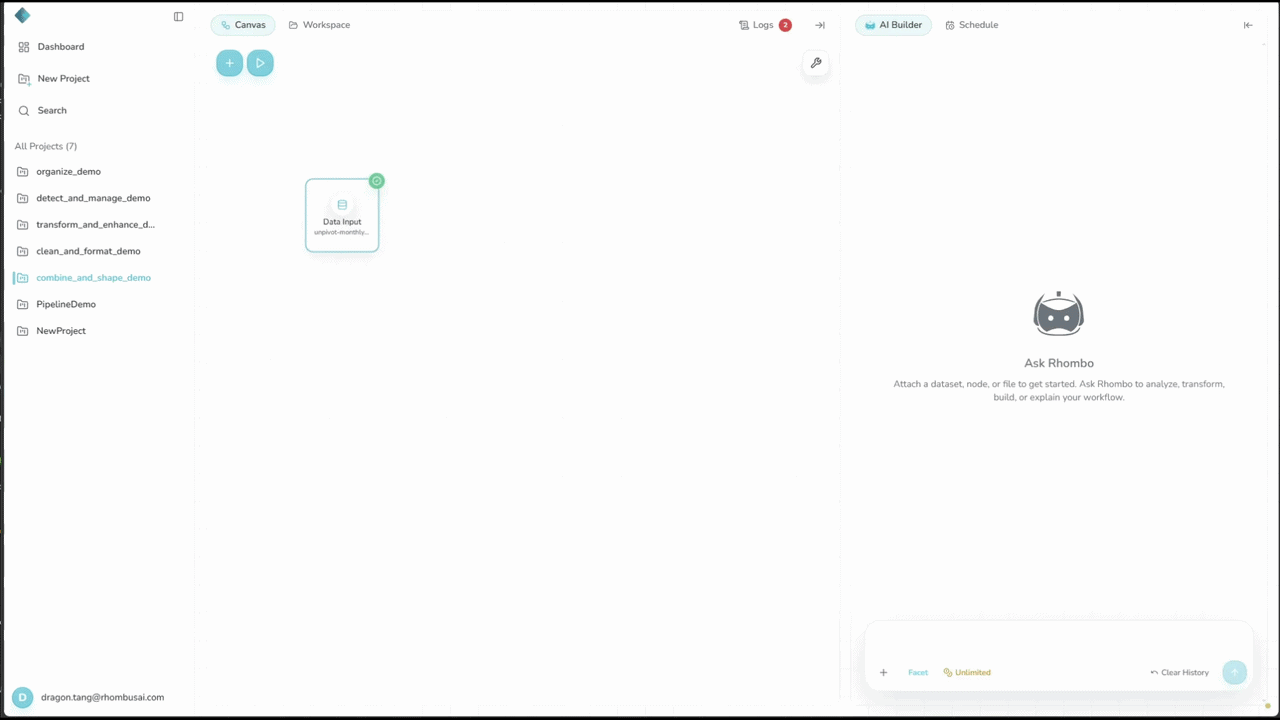1280x720 pixels.
Task: Add a node with the plus button
Action: (x=229, y=63)
